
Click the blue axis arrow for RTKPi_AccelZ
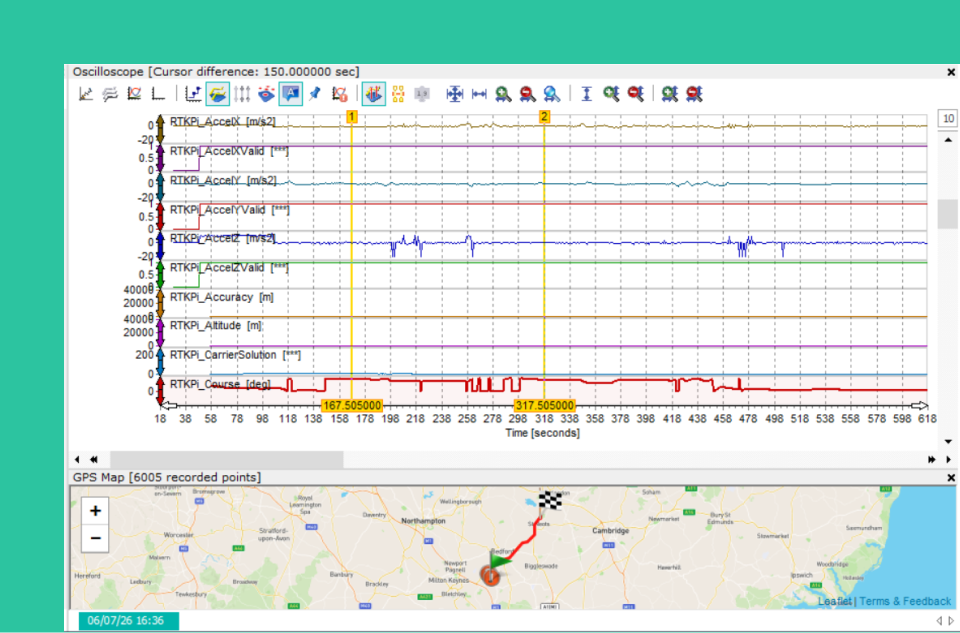point(160,245)
